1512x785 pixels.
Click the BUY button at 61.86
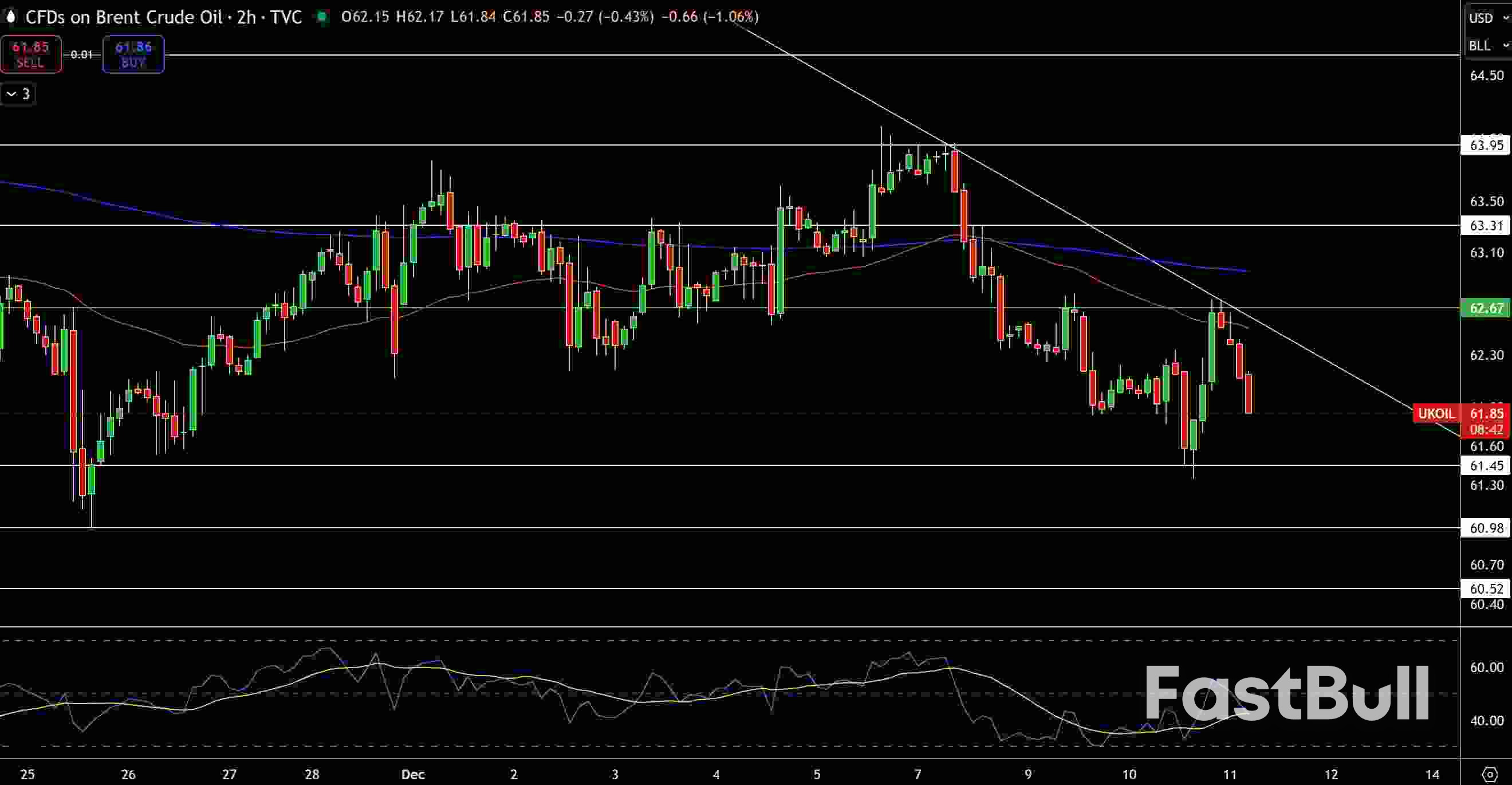(x=133, y=54)
